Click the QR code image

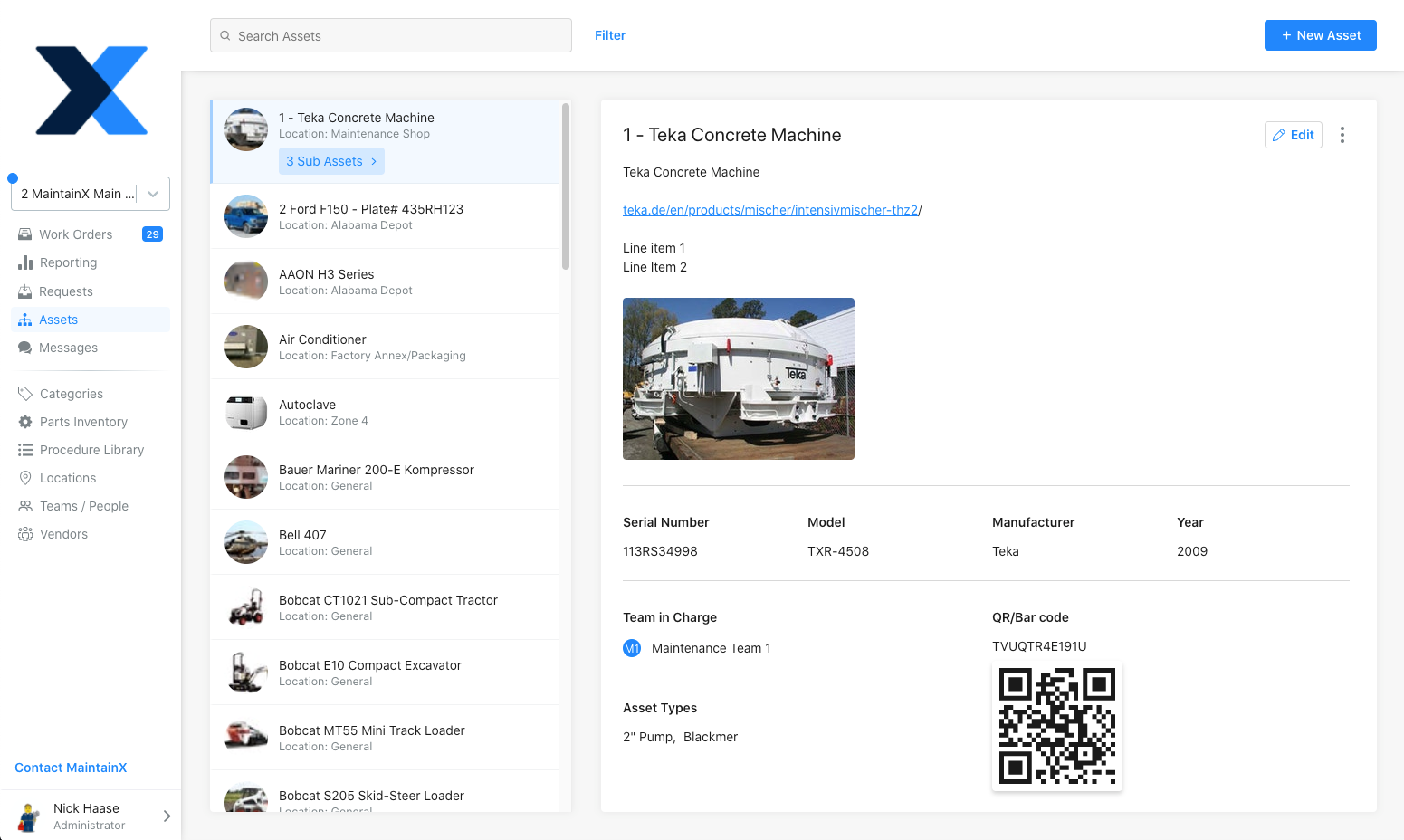pos(1057,725)
